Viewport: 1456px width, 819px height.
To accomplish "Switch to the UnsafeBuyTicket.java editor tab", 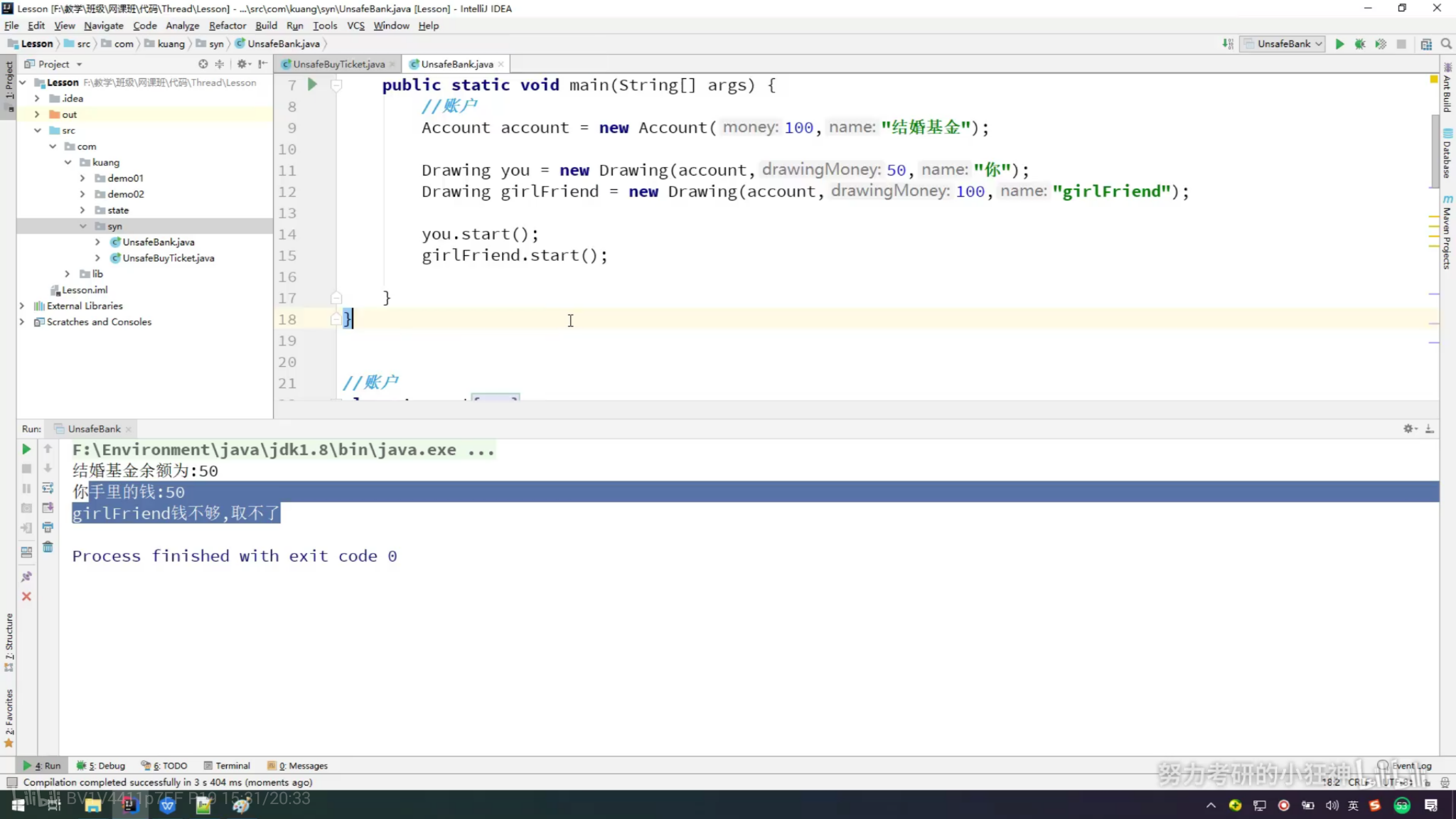I will pos(338,64).
